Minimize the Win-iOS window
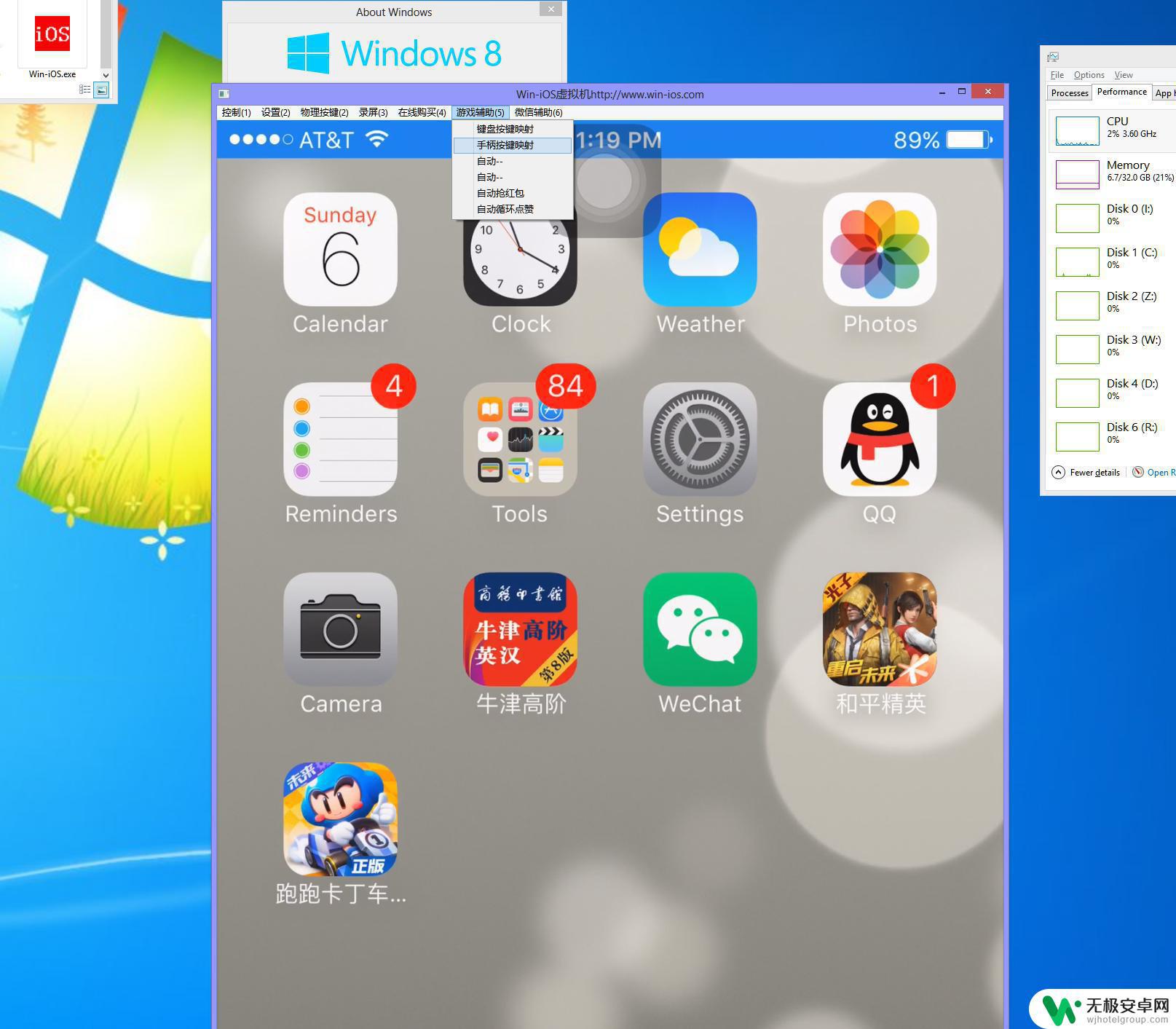Viewport: 1176px width, 1029px height. pos(942,92)
